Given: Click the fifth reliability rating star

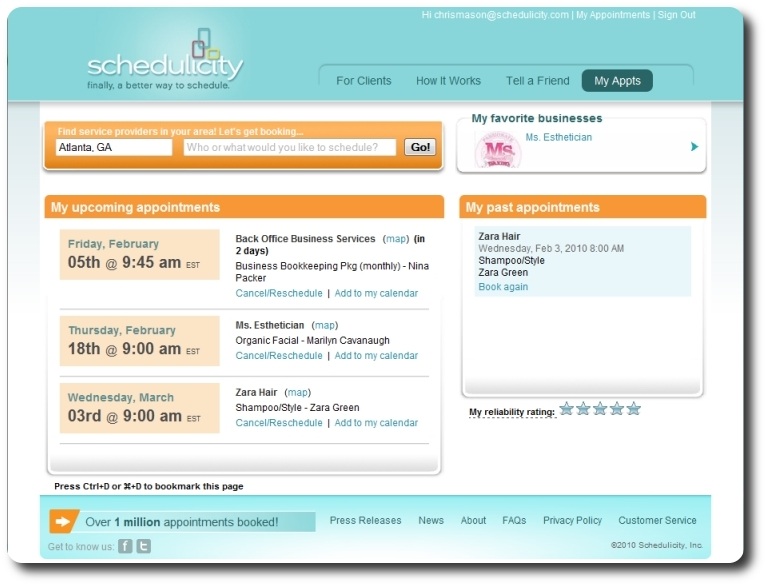Looking at the screenshot, I should pyautogui.click(x=633, y=408).
